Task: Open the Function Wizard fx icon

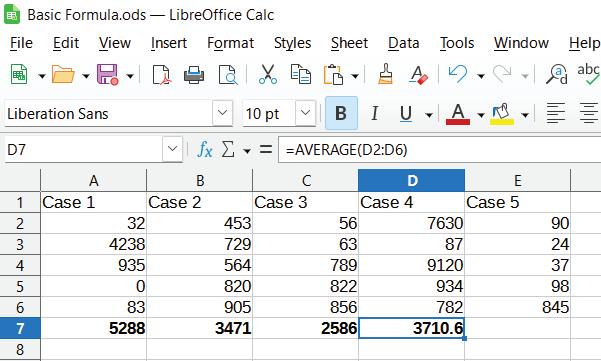Action: click(205, 149)
